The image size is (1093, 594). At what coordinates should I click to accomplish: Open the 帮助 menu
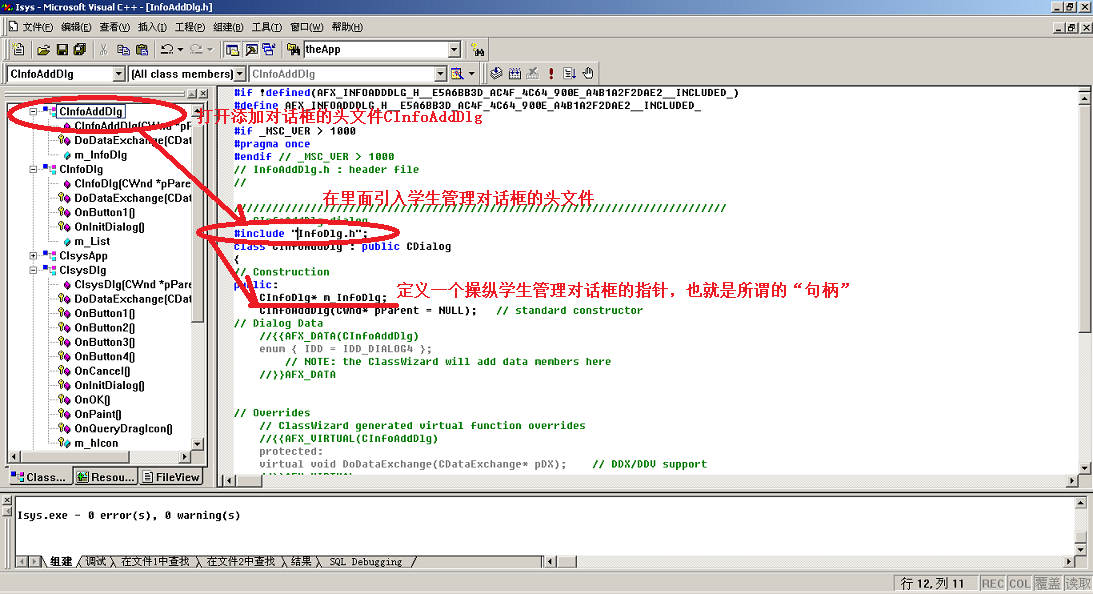[x=346, y=27]
